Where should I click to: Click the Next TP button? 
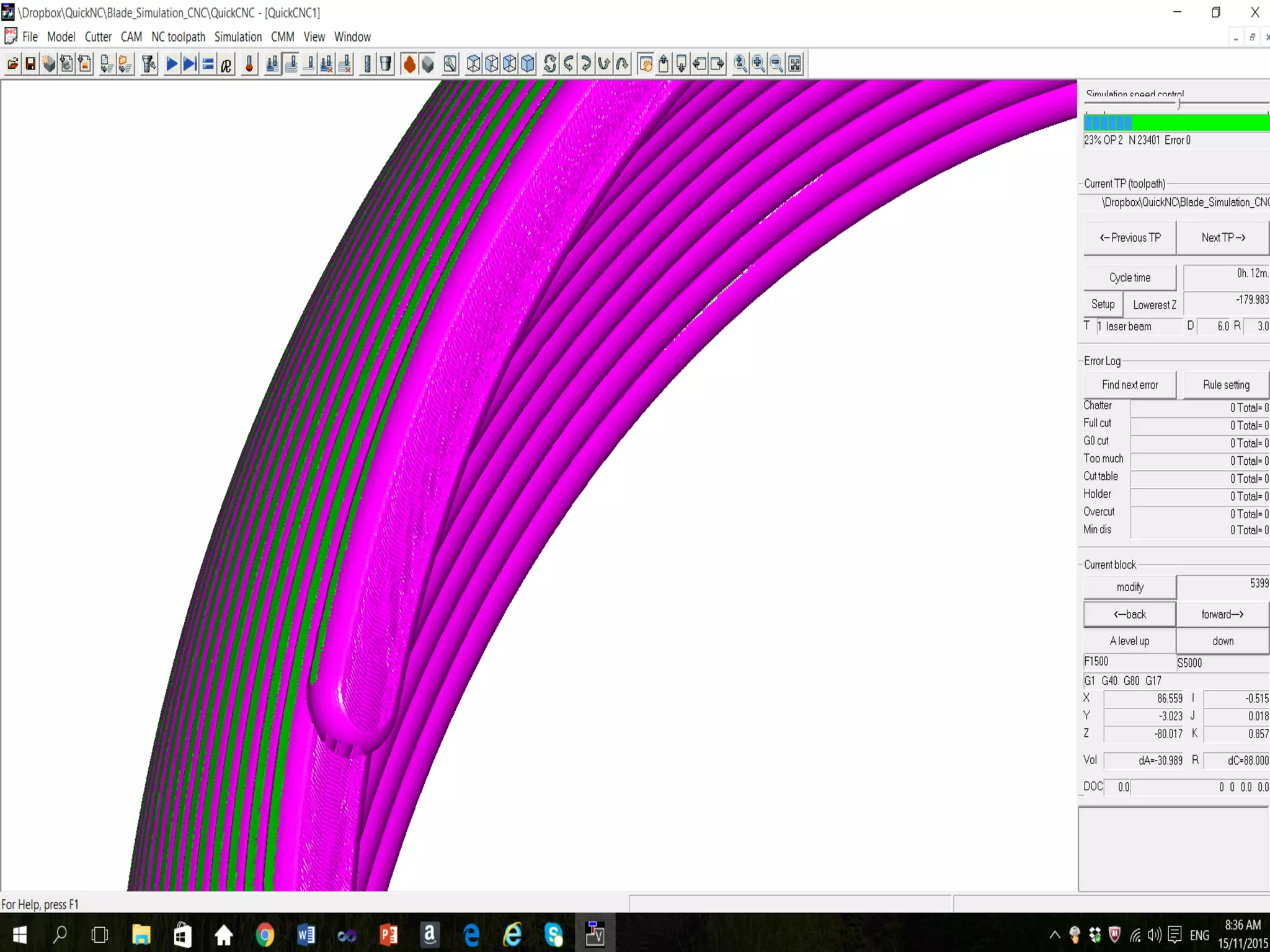point(1222,238)
